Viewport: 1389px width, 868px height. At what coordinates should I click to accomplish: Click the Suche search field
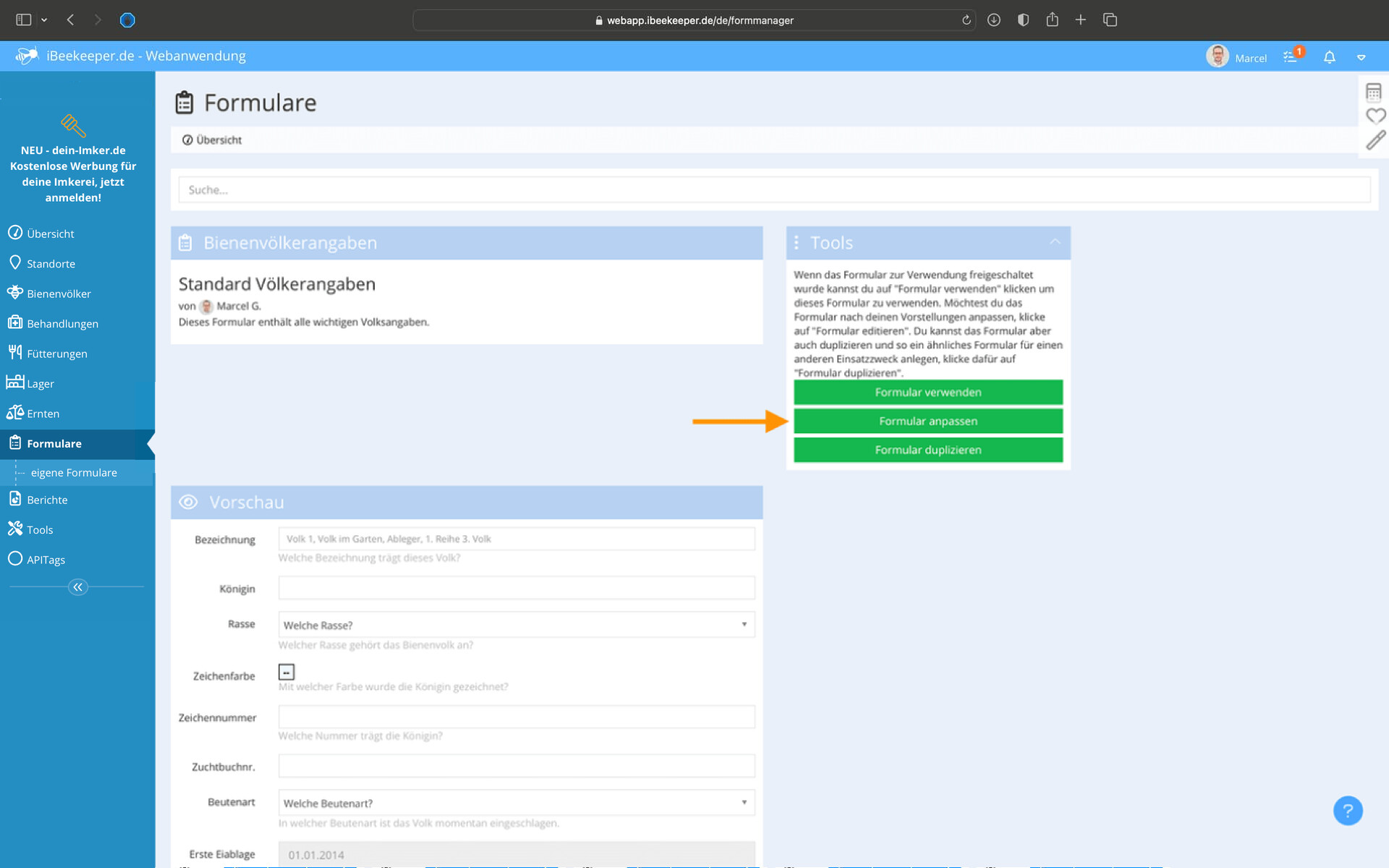774,190
